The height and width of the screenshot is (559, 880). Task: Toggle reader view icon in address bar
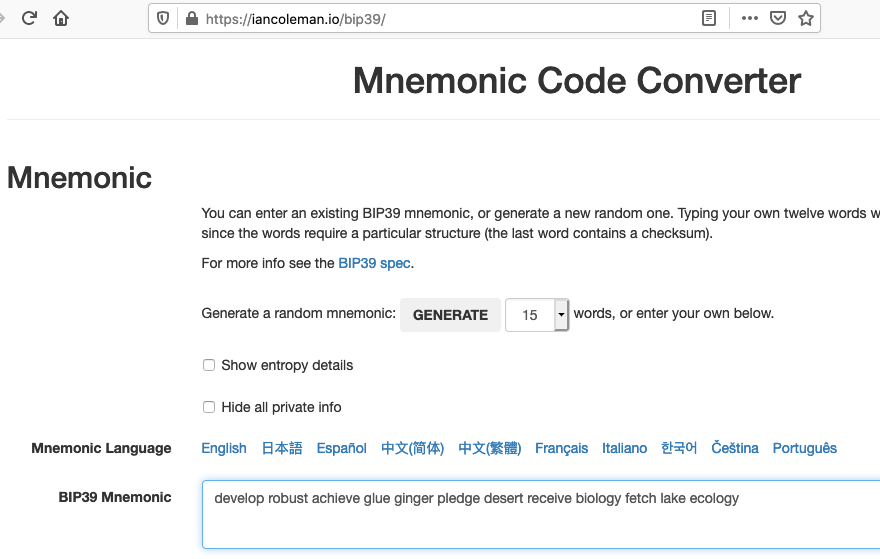(709, 19)
